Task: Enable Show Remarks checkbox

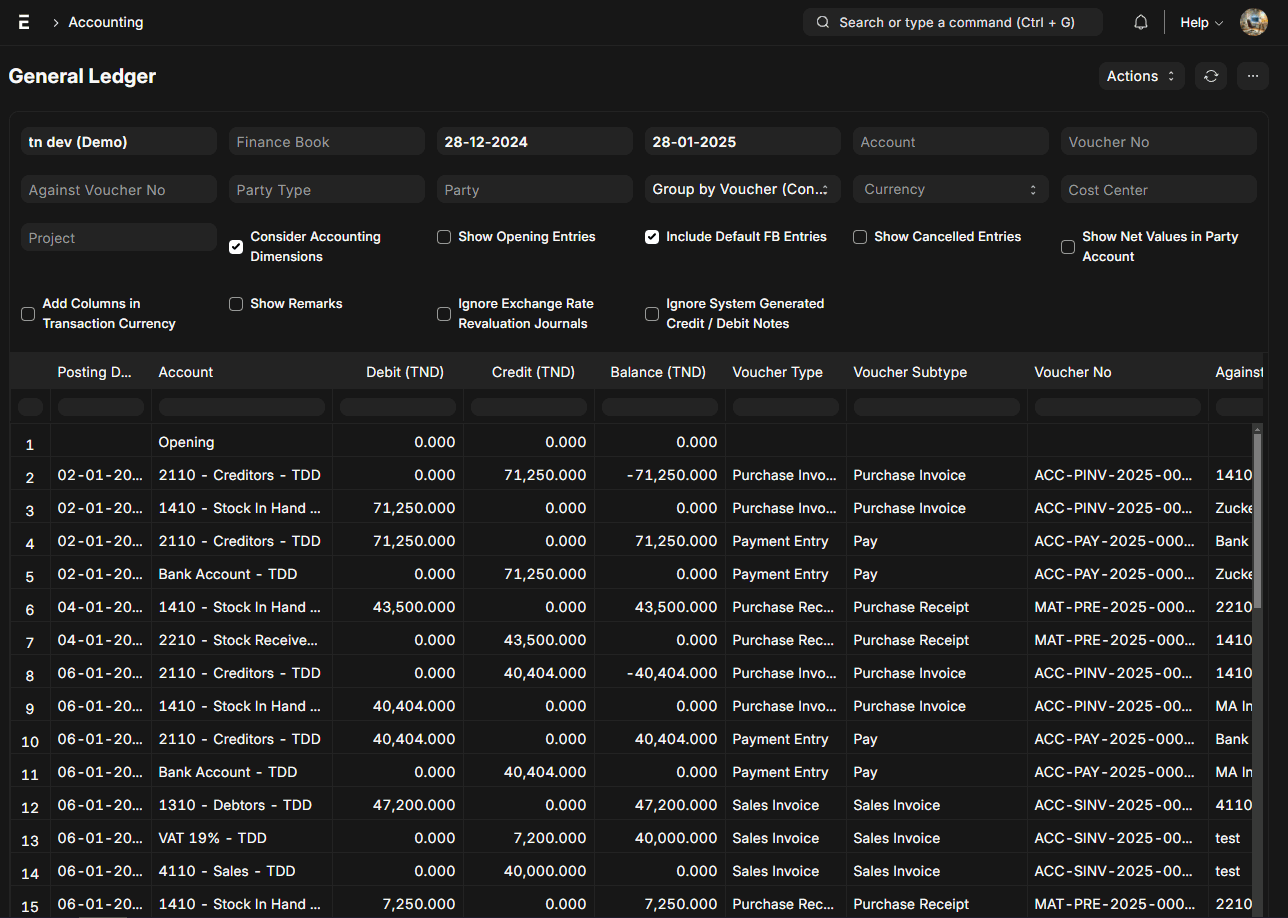Action: (236, 304)
